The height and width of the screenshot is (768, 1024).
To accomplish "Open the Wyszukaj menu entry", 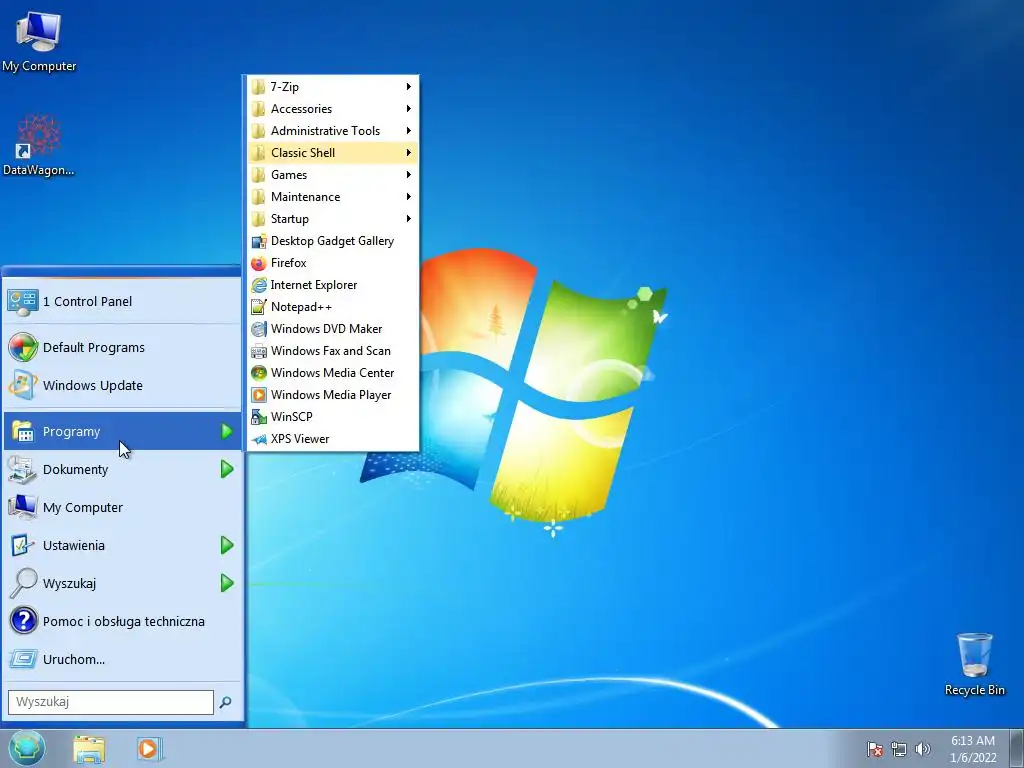I will pos(123,583).
